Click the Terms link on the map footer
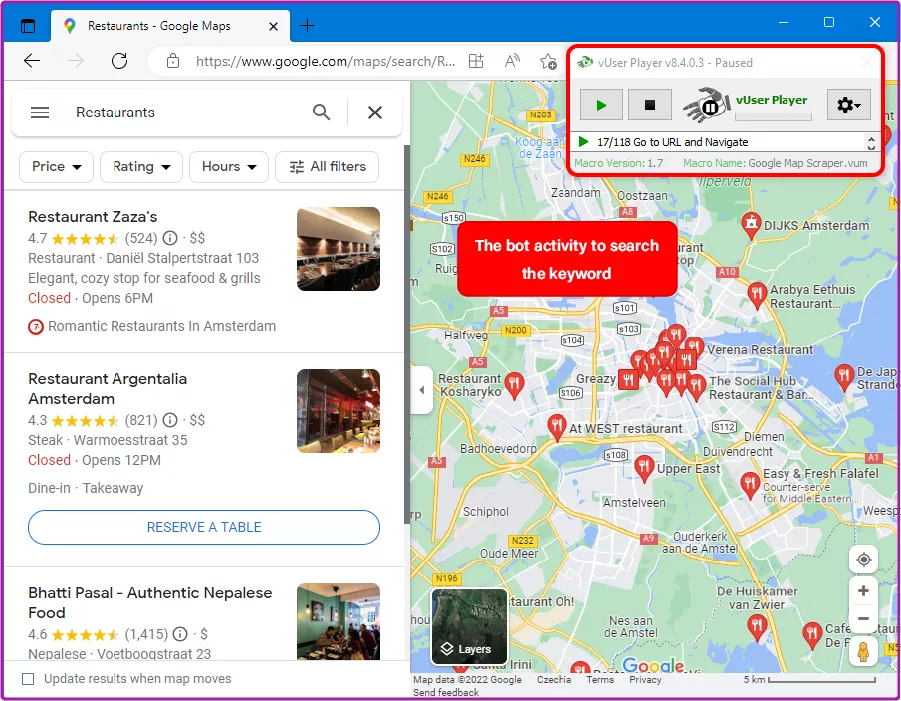Viewport: 901px width, 701px height. (600, 680)
